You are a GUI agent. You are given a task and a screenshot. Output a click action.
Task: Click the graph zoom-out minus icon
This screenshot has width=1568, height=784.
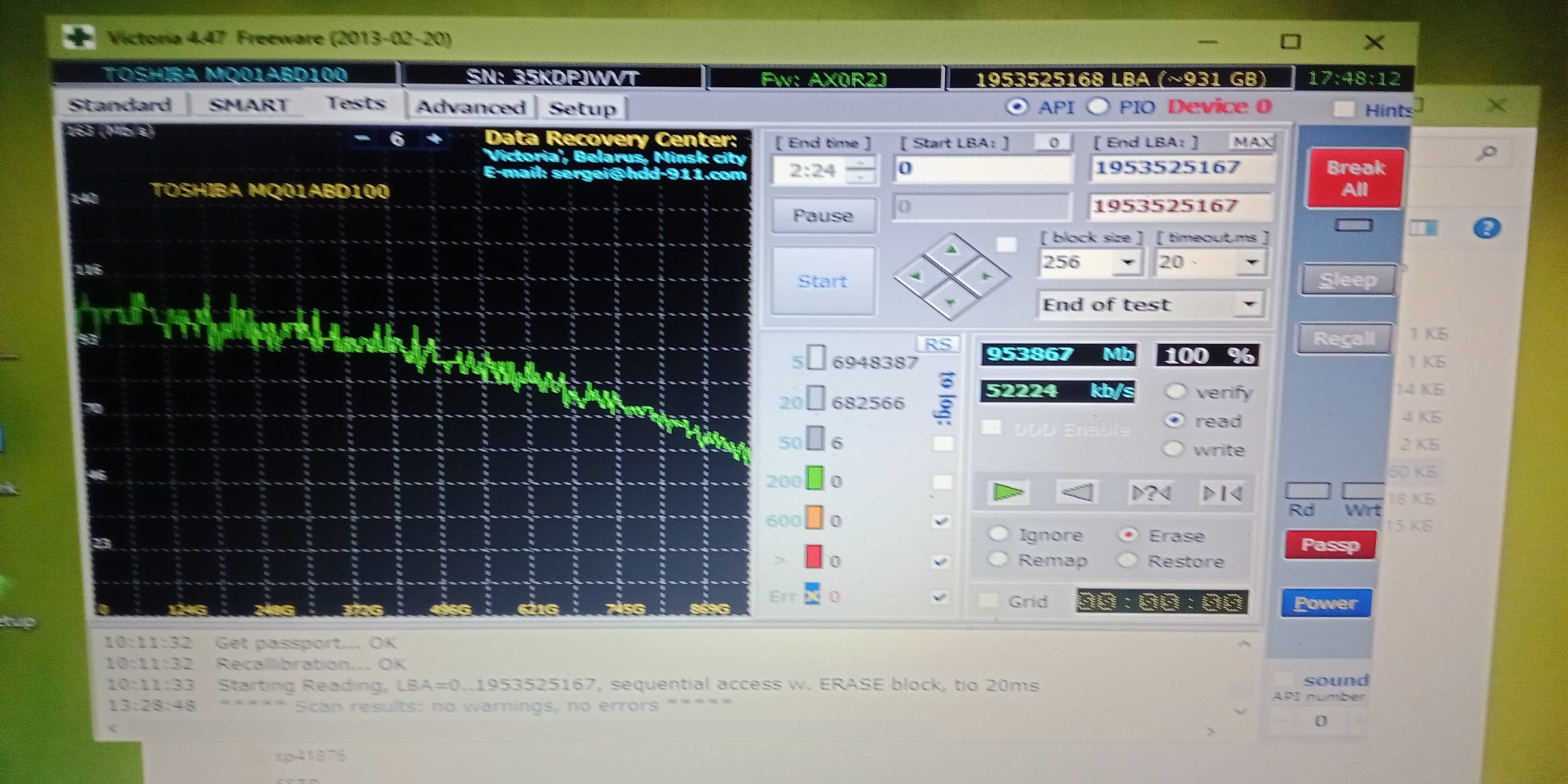point(363,138)
